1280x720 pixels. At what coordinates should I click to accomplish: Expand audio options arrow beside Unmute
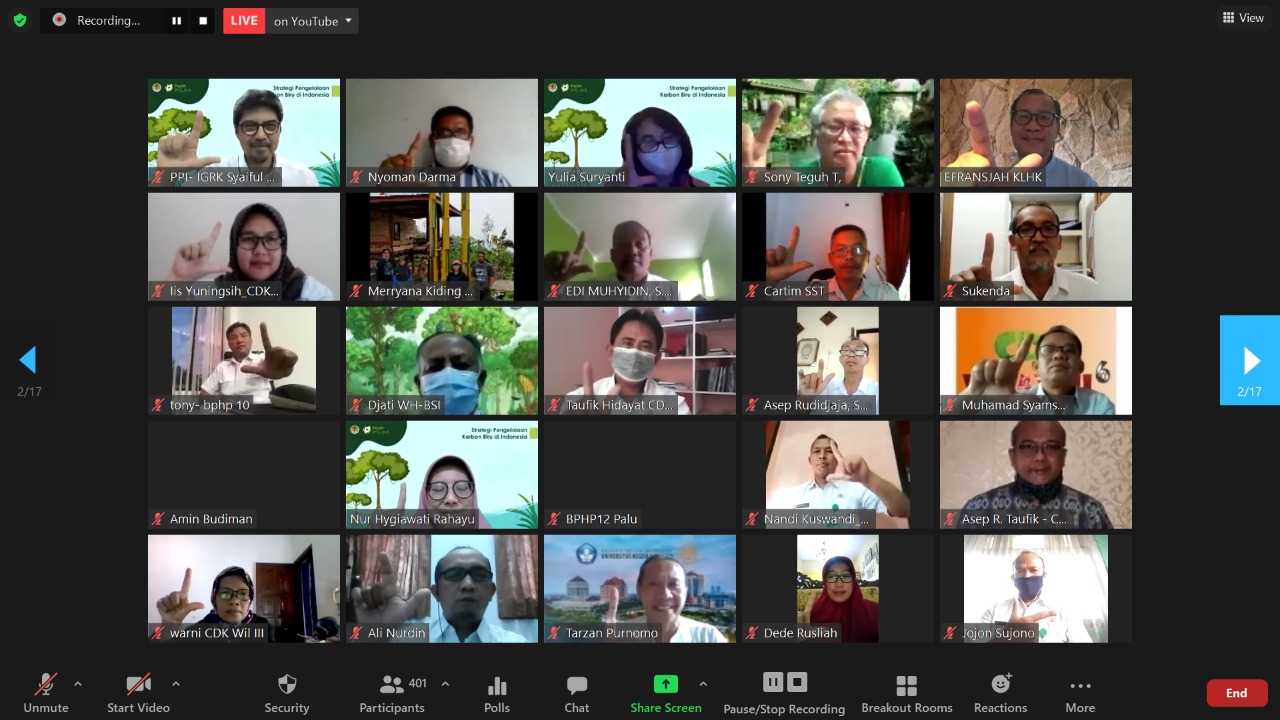pos(78,684)
